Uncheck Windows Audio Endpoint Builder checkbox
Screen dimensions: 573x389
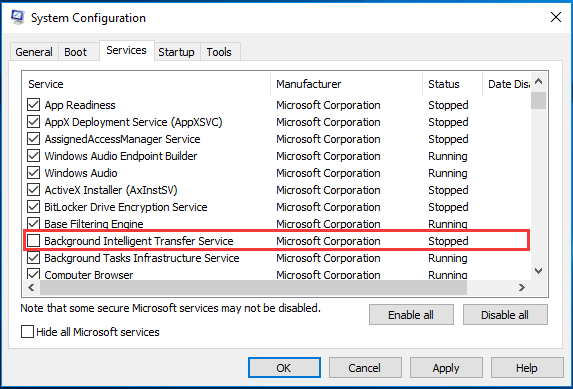pos(33,156)
